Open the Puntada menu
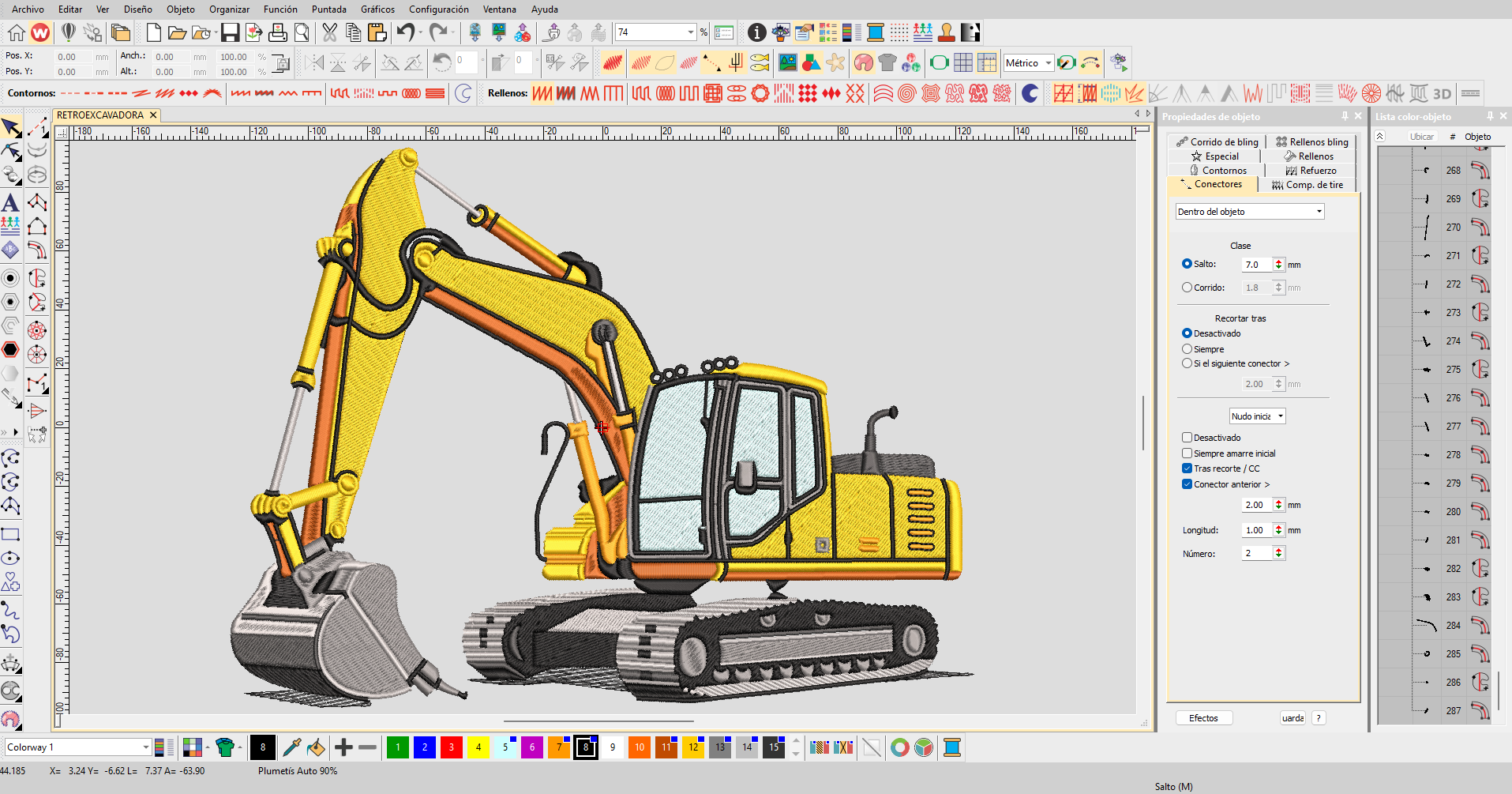The image size is (1512, 794). tap(328, 9)
